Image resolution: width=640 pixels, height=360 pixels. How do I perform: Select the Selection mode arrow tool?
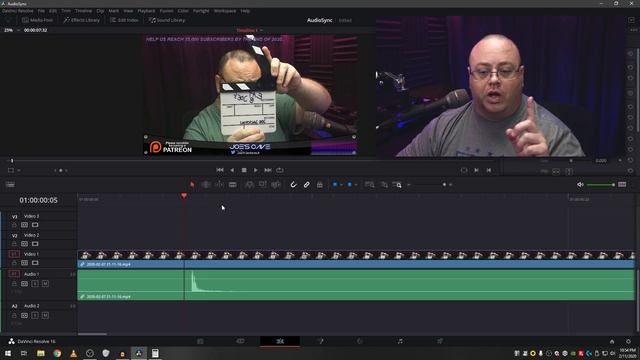pyautogui.click(x=192, y=185)
